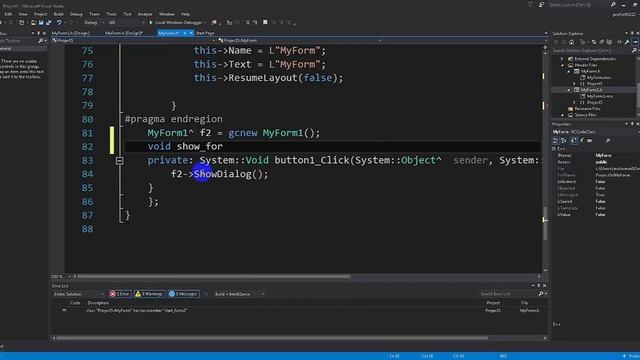Sort Error List by Description column
640x360 pixels.
pos(98,303)
